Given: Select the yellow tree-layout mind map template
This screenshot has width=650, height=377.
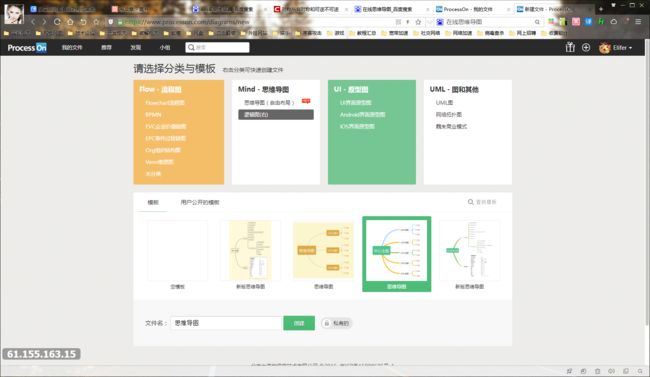Looking at the screenshot, I should [x=250, y=251].
